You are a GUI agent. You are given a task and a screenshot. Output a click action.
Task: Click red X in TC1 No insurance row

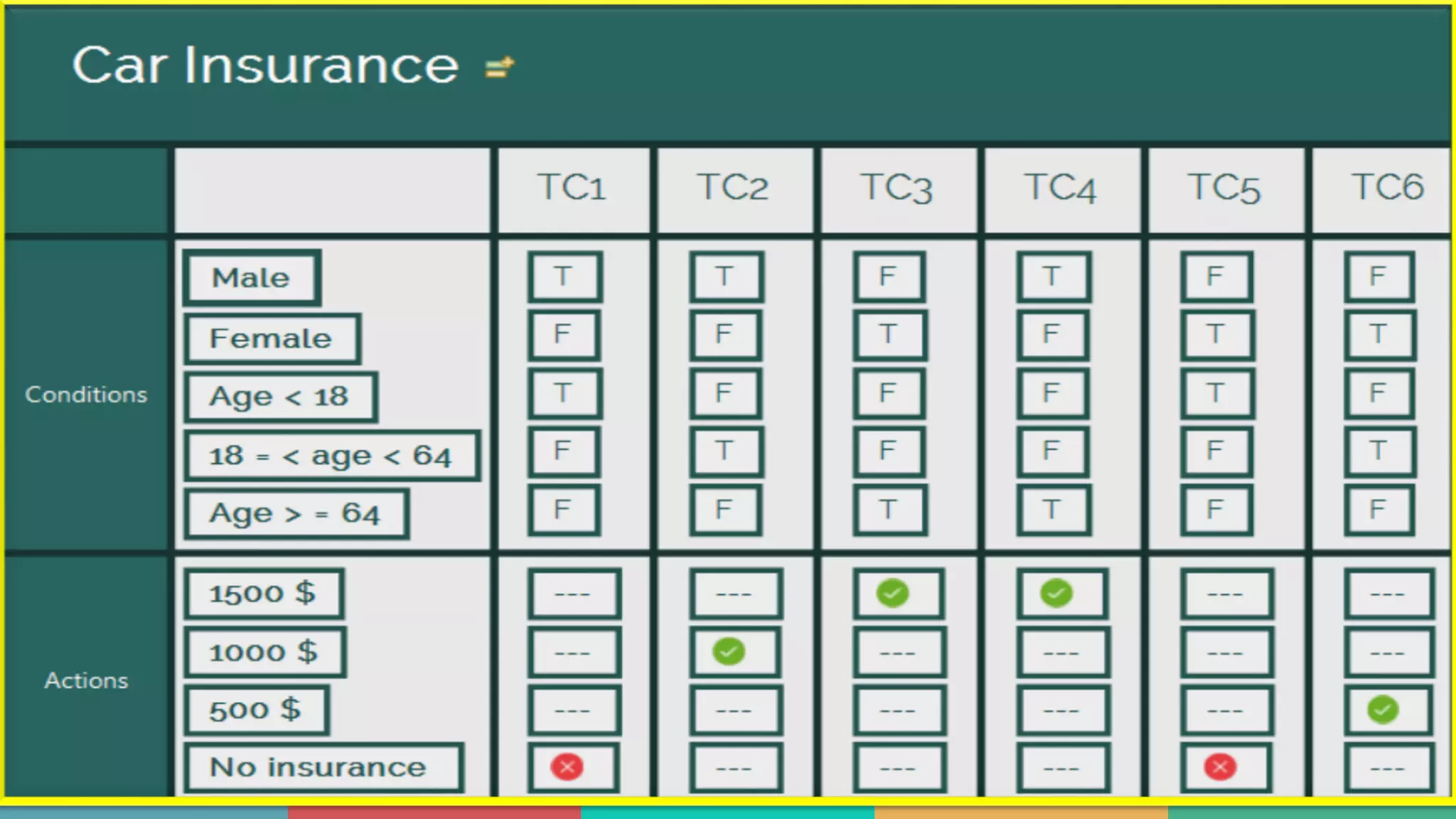pyautogui.click(x=567, y=767)
